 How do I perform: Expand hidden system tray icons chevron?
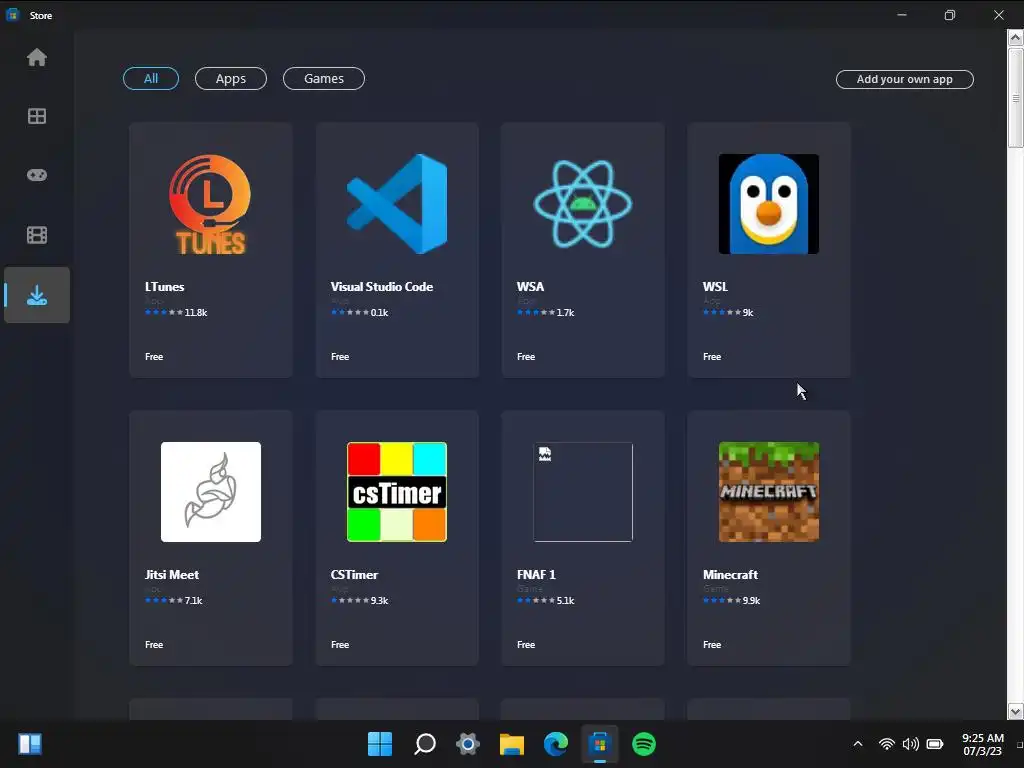[x=858, y=744]
